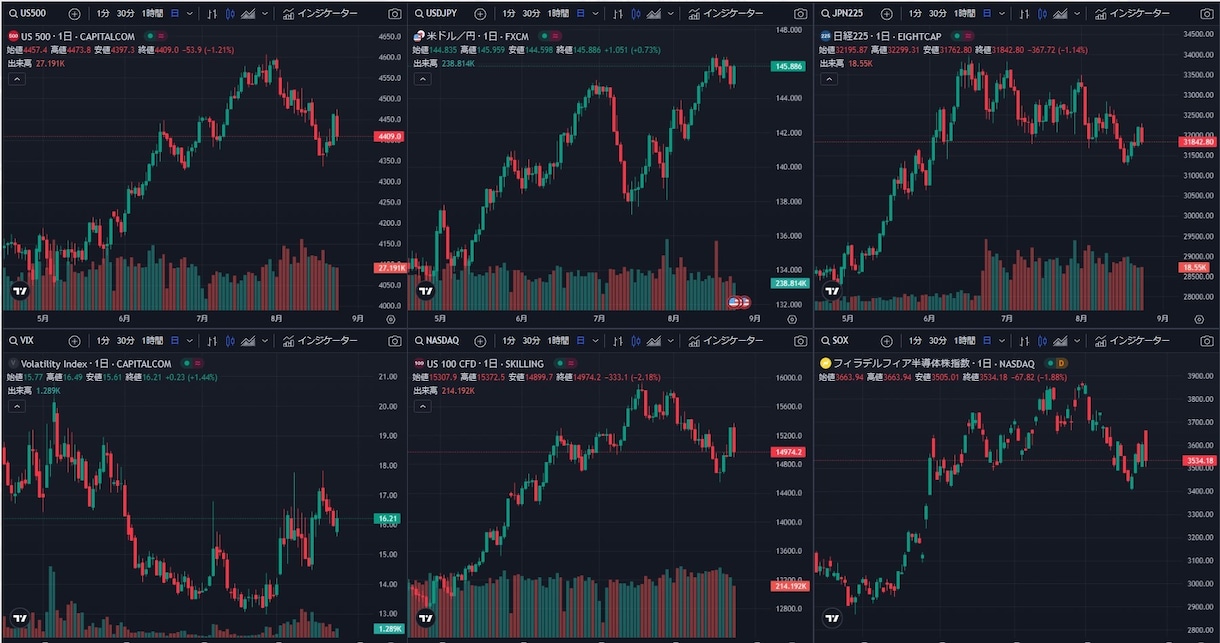The width and height of the screenshot is (1220, 643).
Task: Open symbol search for USDJPY chart
Action: pos(436,14)
